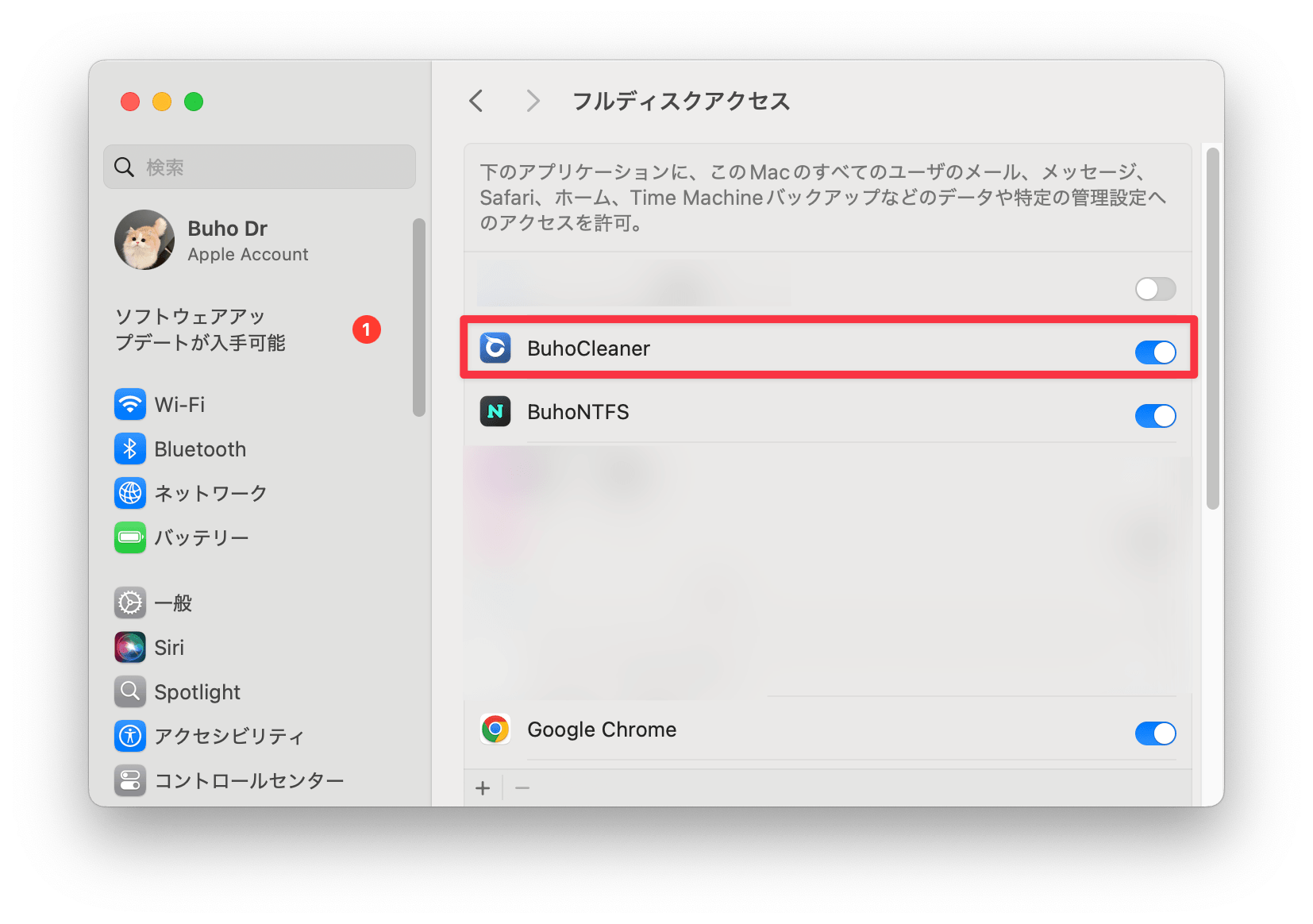Click the search magnifier icon
Image resolution: width=1313 pixels, height=924 pixels.
[x=125, y=167]
